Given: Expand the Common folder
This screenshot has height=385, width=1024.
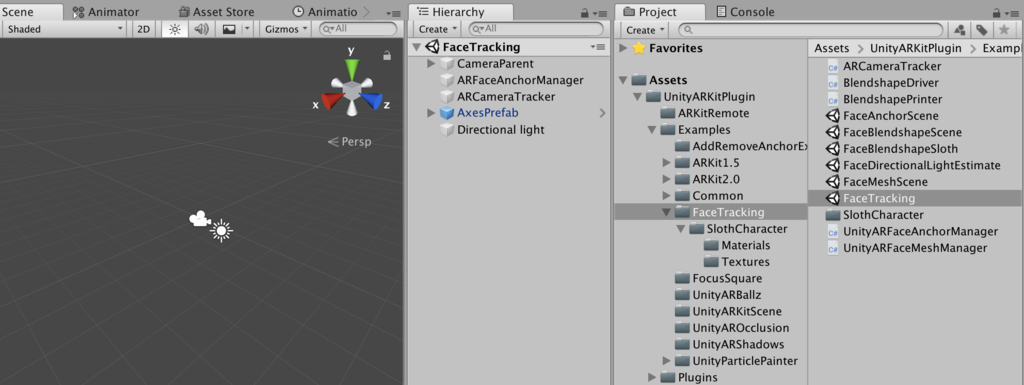Looking at the screenshot, I should tap(667, 196).
